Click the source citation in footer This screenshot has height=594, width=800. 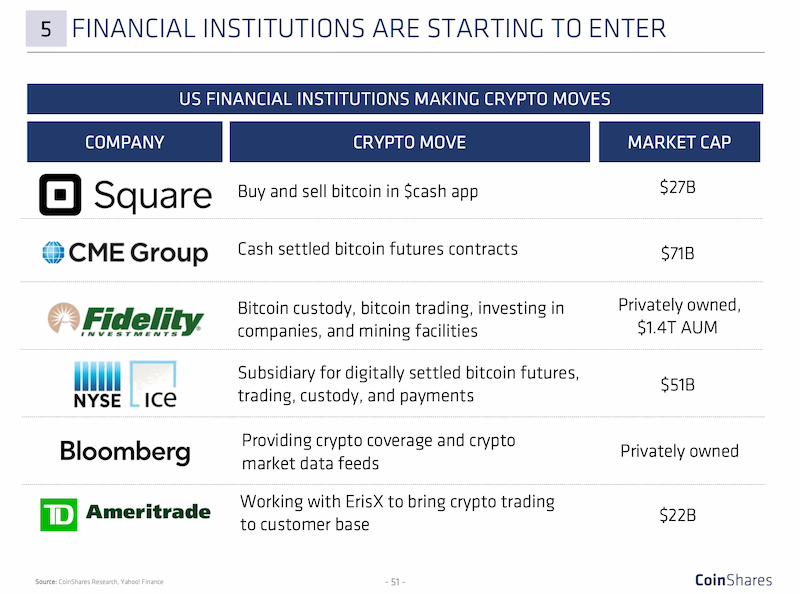tap(99, 581)
